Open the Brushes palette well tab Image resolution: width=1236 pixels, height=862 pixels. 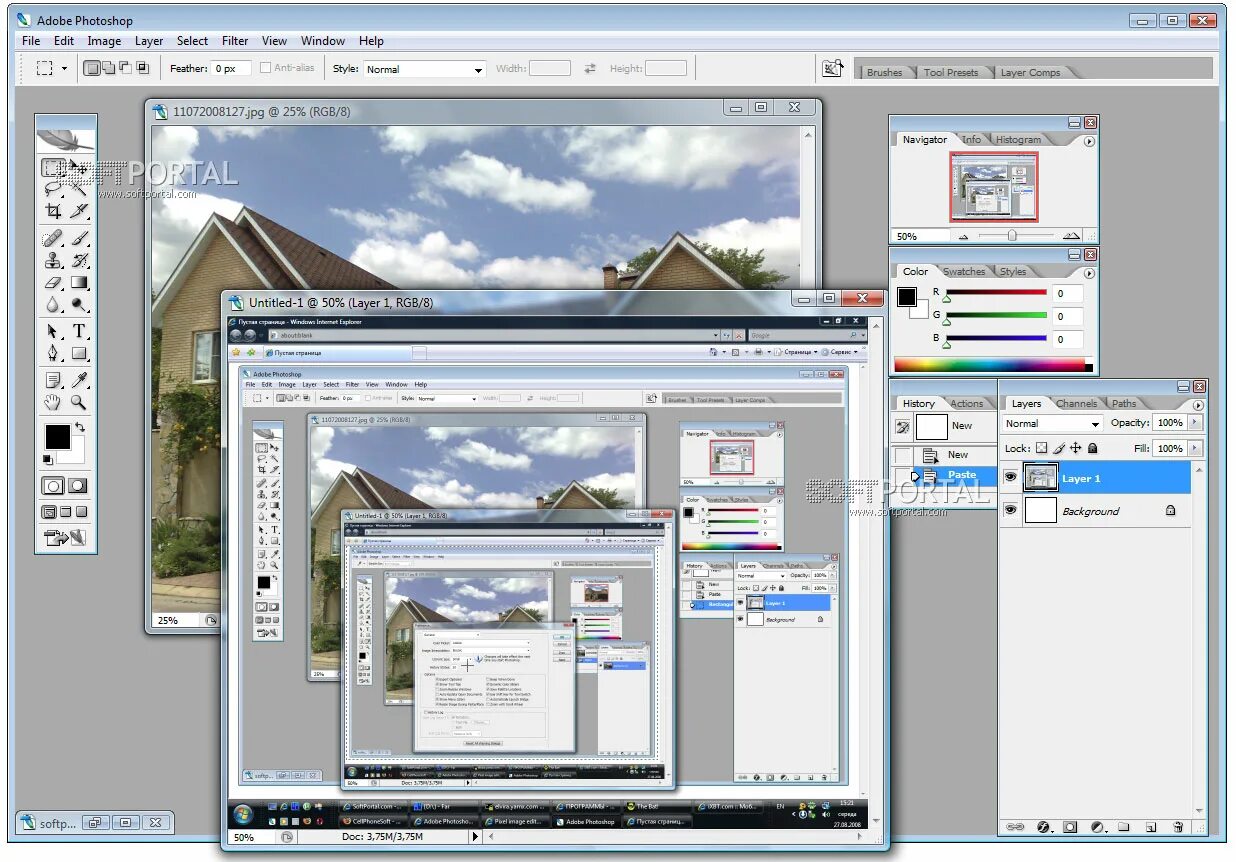[884, 72]
